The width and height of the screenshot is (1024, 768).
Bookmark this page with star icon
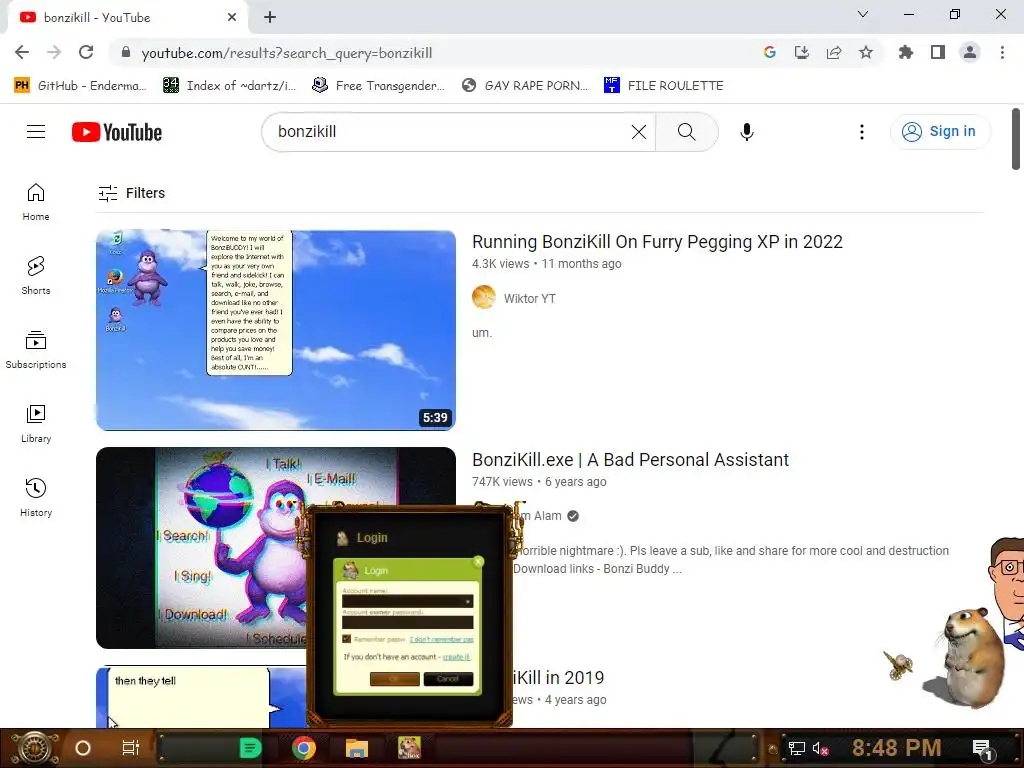pos(866,52)
